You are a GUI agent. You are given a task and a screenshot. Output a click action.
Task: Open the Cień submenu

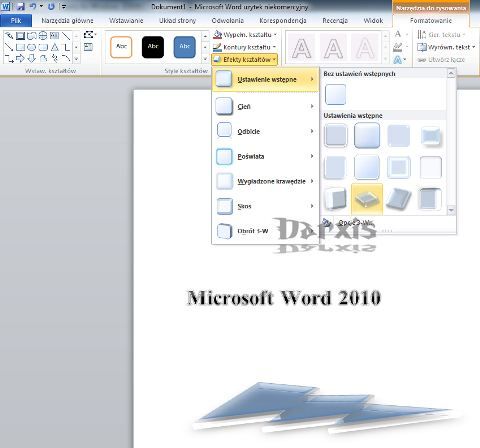(265, 107)
